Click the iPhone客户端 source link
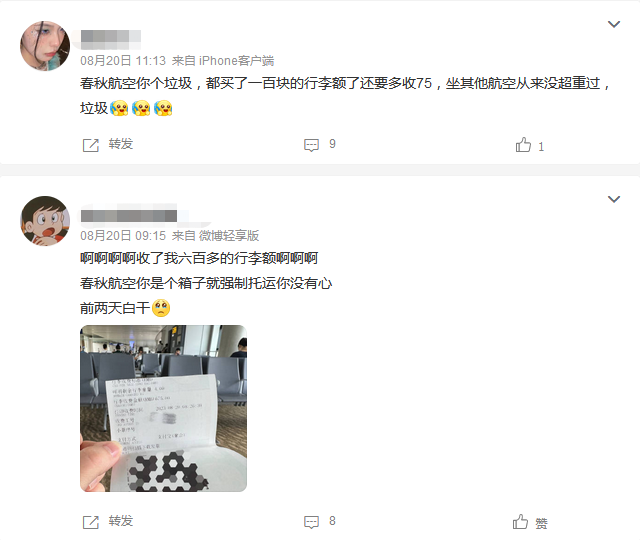Image resolution: width=640 pixels, height=540 pixels. click(x=236, y=61)
